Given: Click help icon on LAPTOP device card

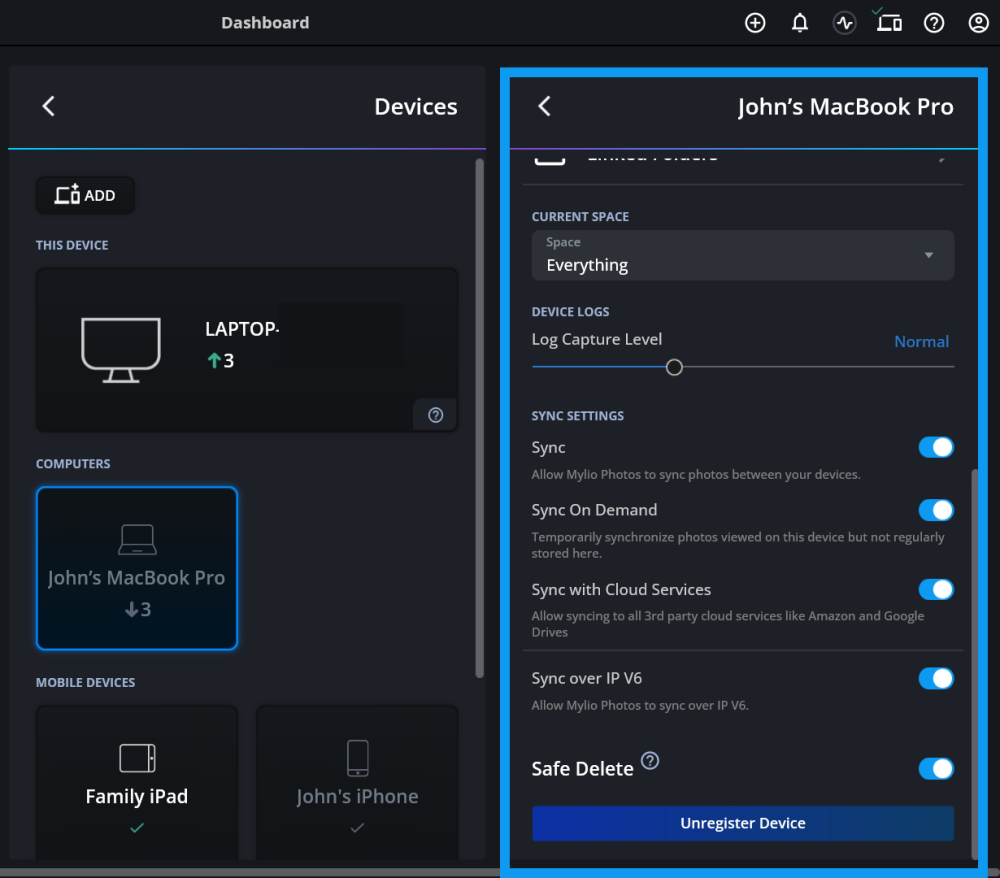Looking at the screenshot, I should 435,415.
